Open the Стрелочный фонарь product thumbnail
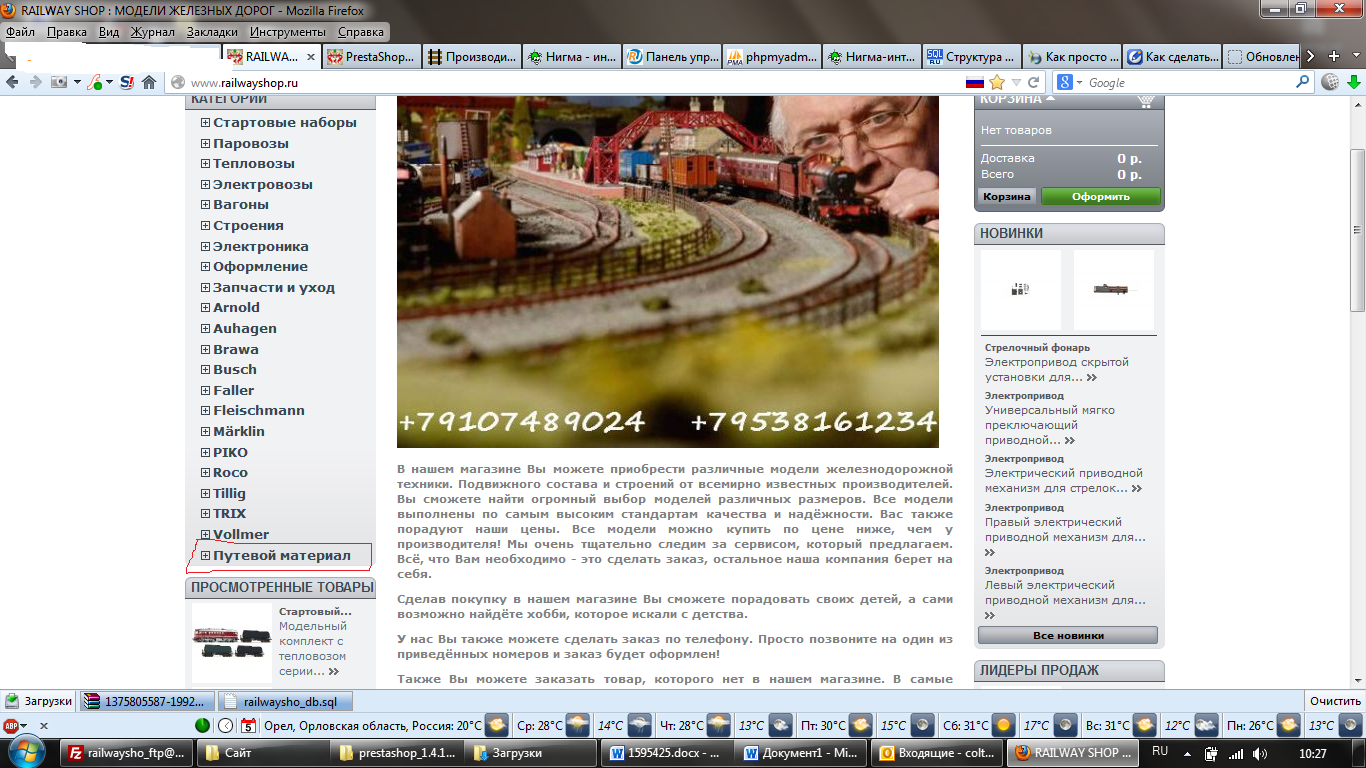This screenshot has width=1366, height=768. [x=1021, y=290]
